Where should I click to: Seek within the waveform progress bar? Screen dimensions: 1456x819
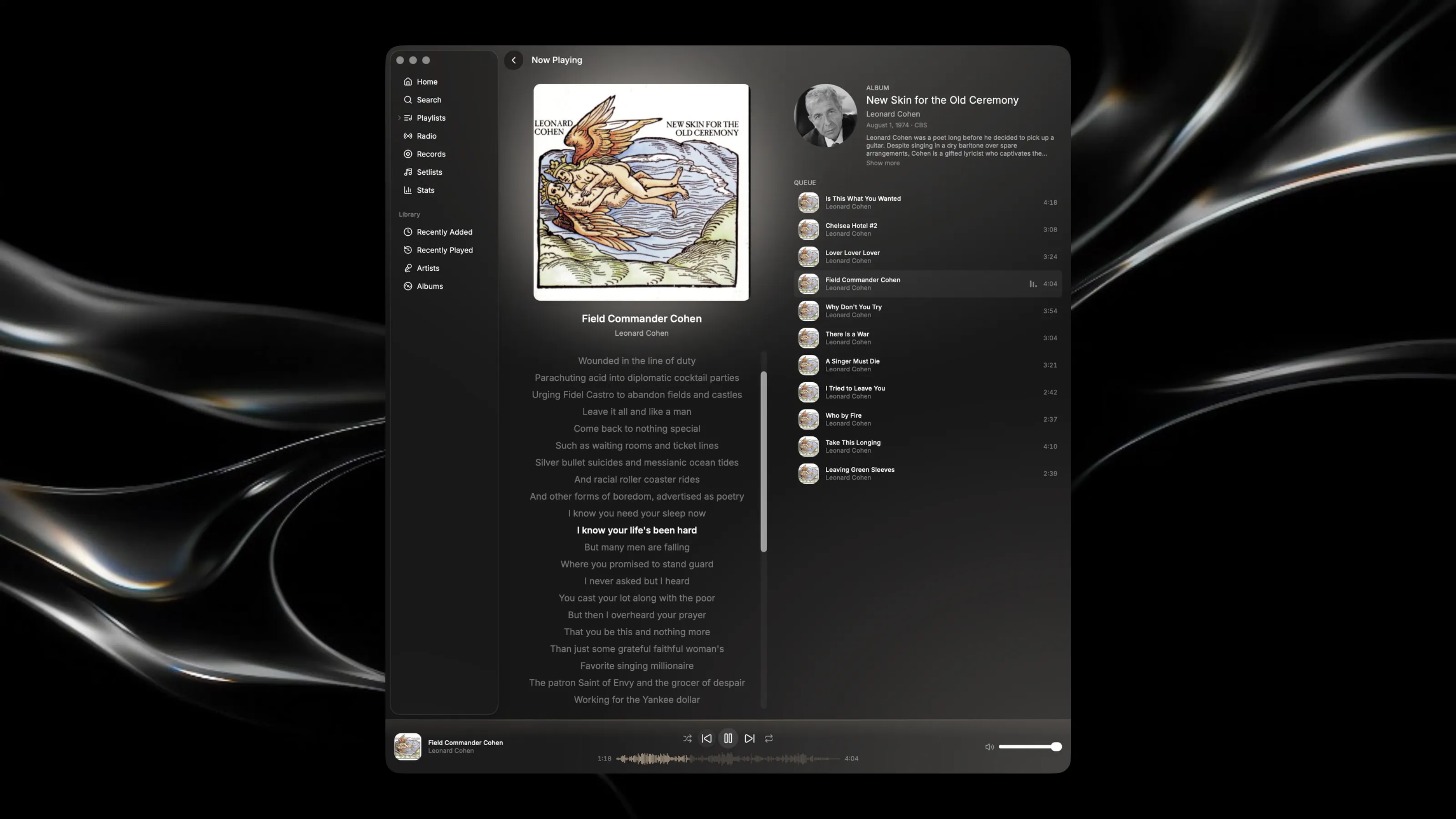click(x=728, y=758)
